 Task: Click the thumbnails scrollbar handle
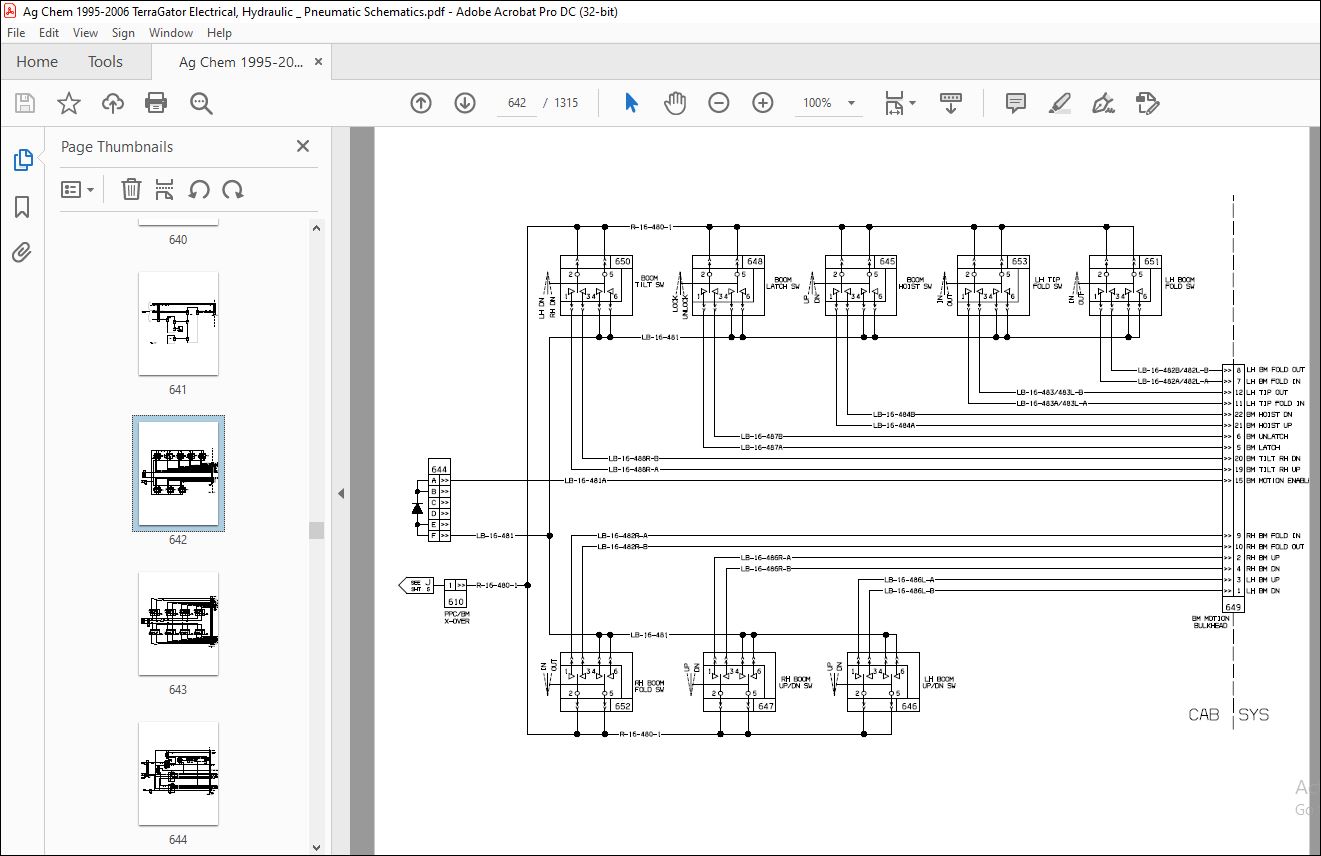(317, 530)
